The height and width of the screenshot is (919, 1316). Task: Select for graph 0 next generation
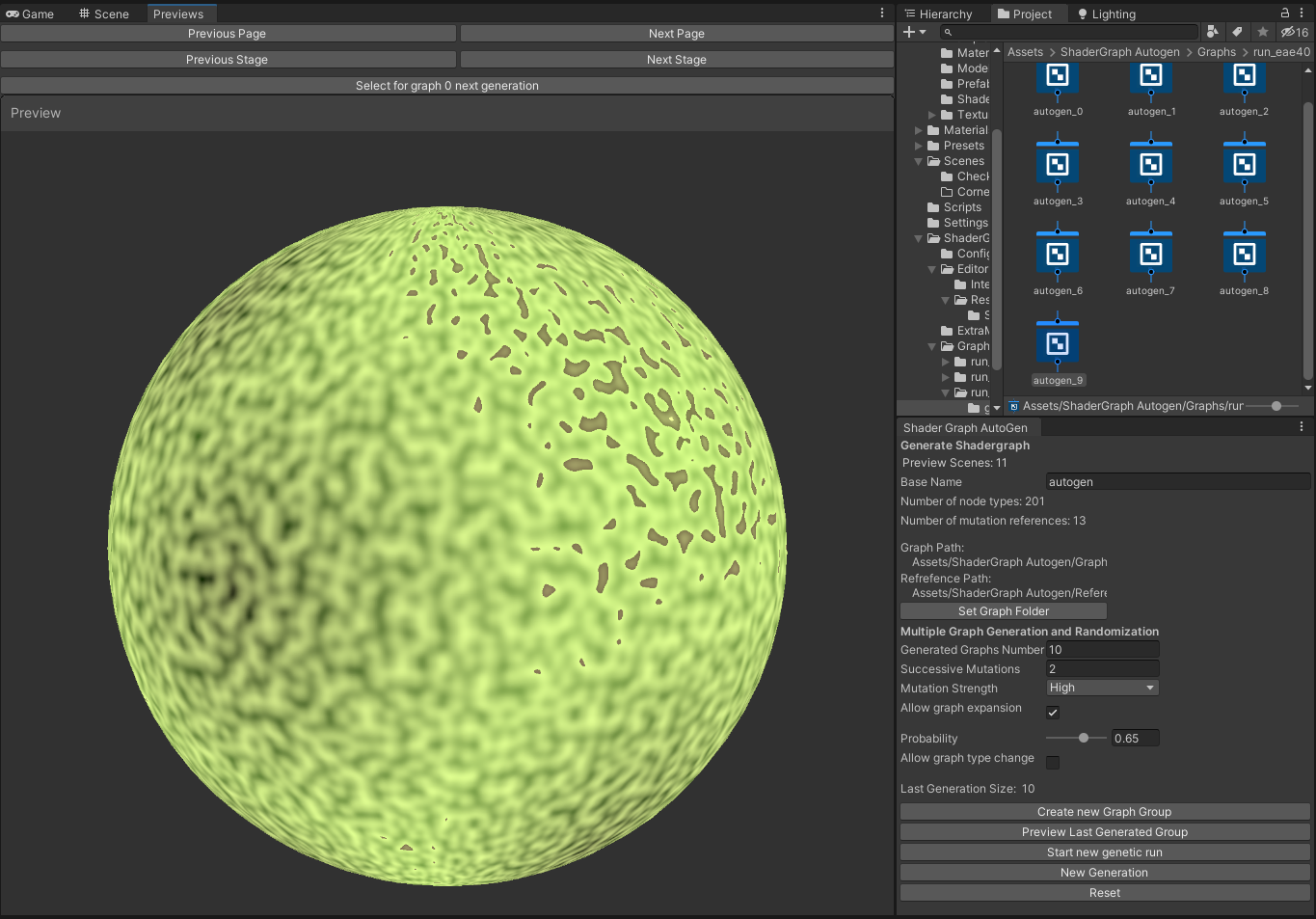(x=447, y=85)
